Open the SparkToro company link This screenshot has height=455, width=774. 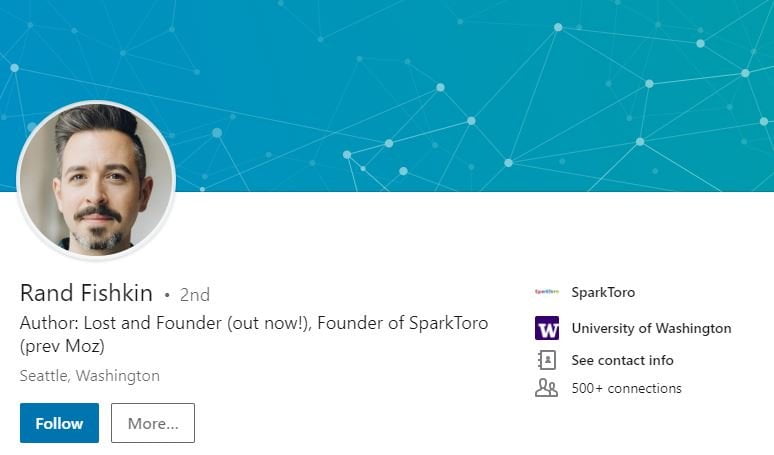603,292
